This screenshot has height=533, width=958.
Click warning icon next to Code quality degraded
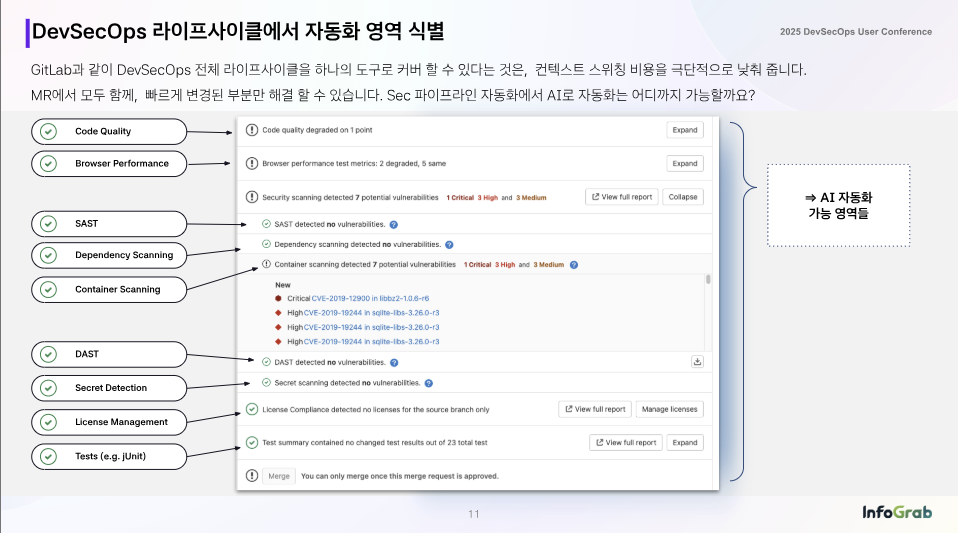click(x=252, y=130)
